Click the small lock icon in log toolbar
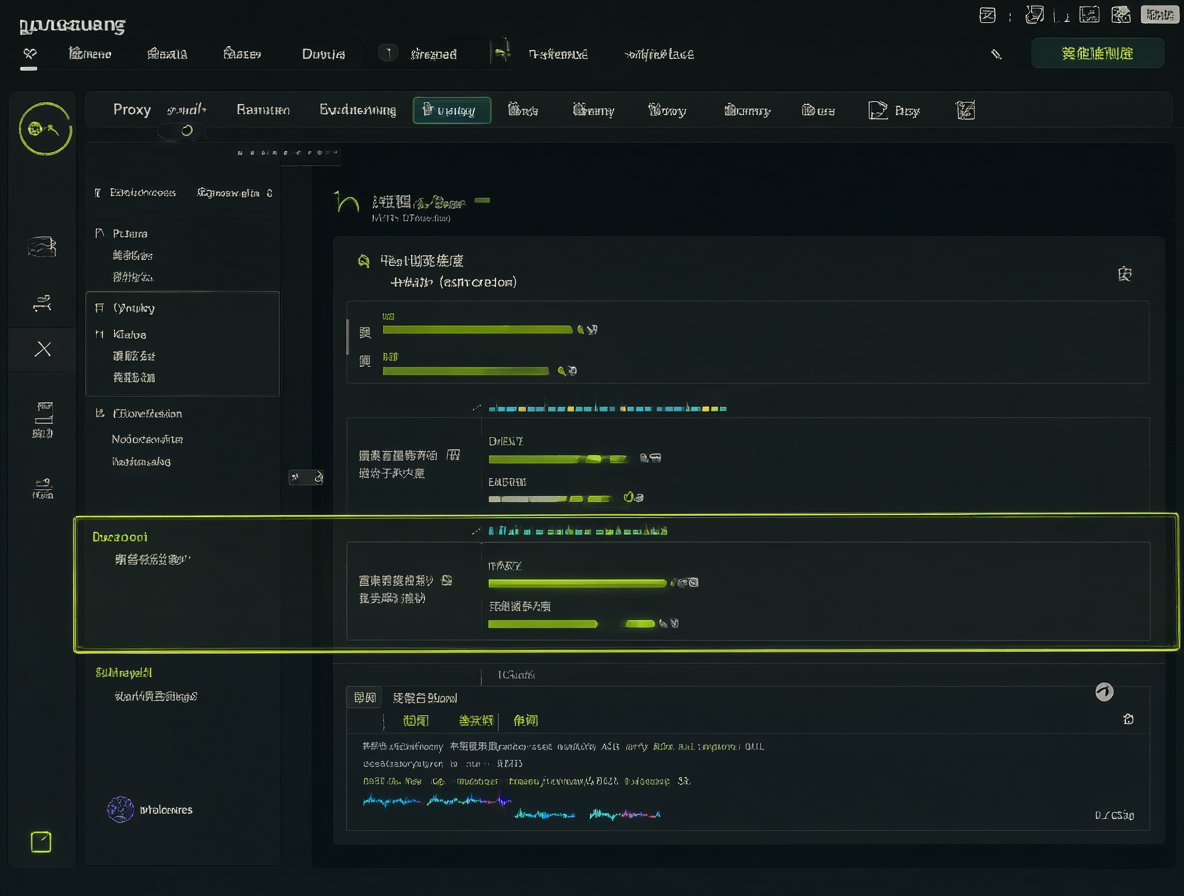Image resolution: width=1184 pixels, height=896 pixels. point(1128,719)
